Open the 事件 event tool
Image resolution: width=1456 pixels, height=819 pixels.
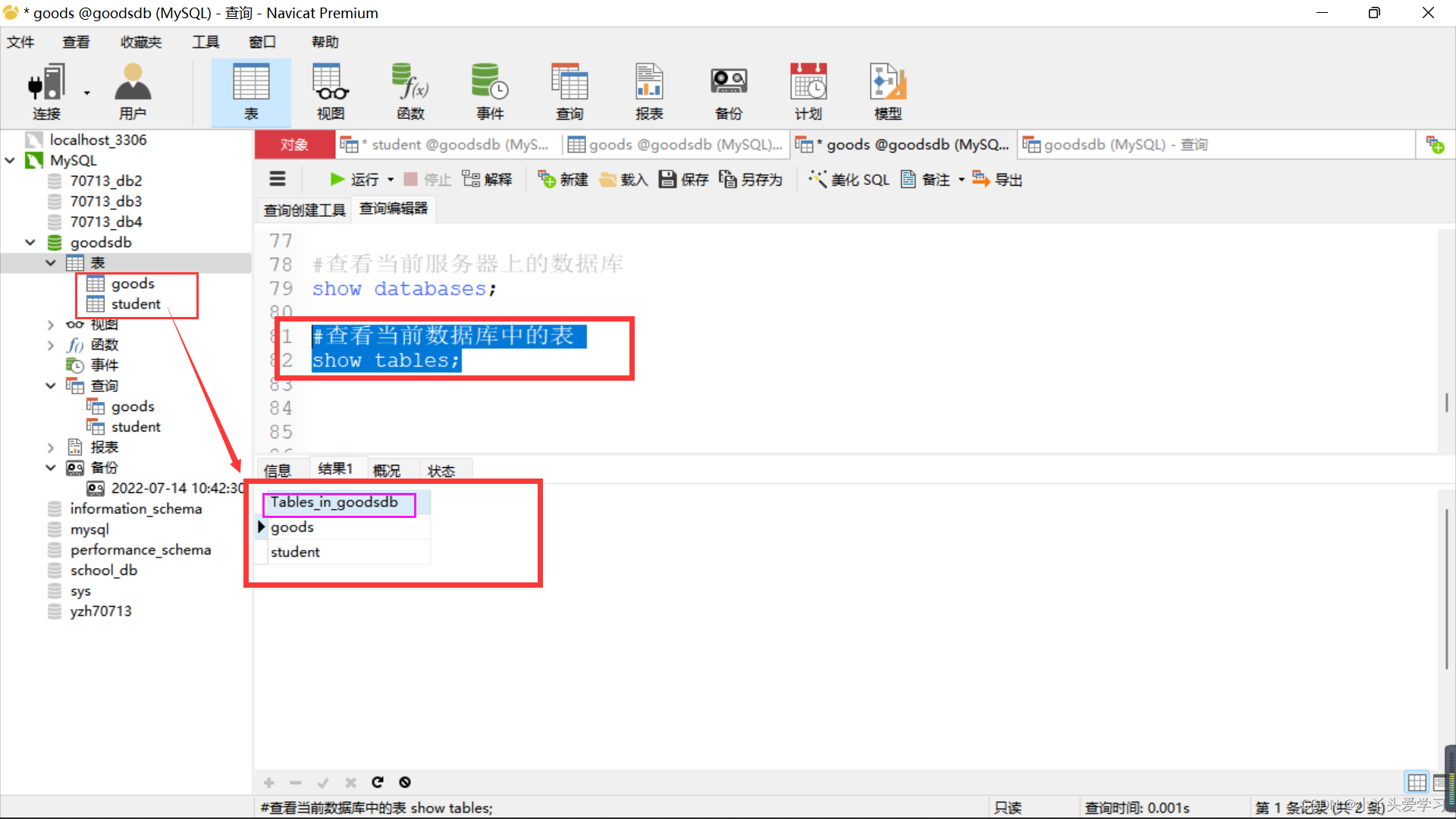point(490,93)
